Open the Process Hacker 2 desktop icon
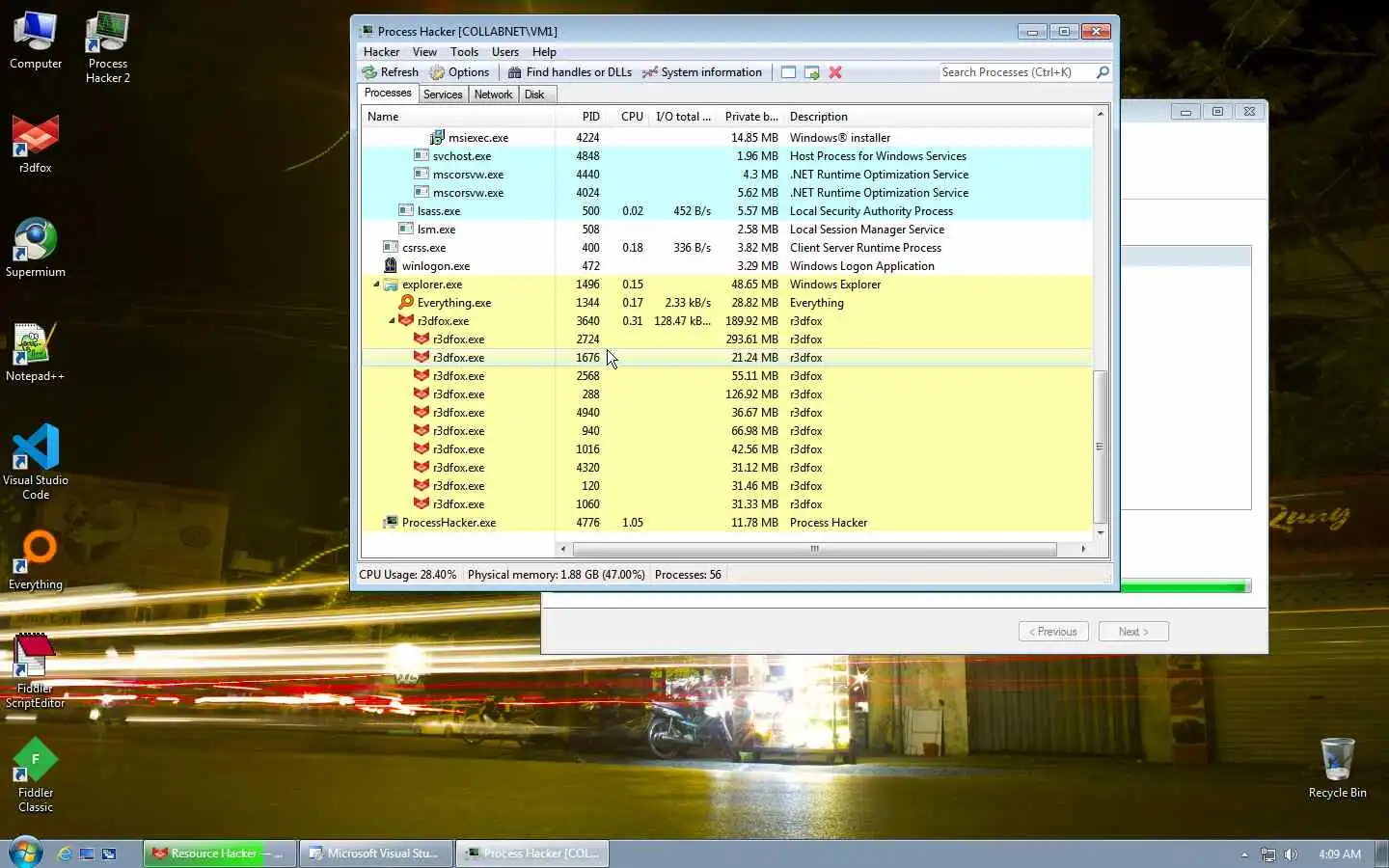The image size is (1389, 868). [x=107, y=48]
